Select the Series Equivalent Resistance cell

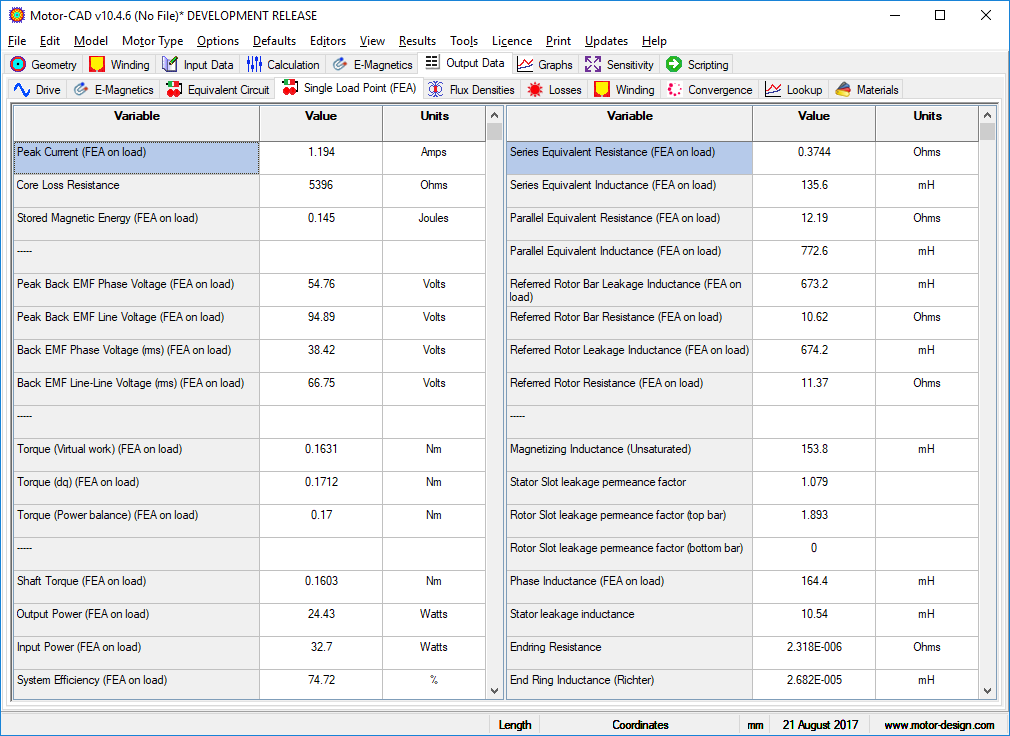629,158
